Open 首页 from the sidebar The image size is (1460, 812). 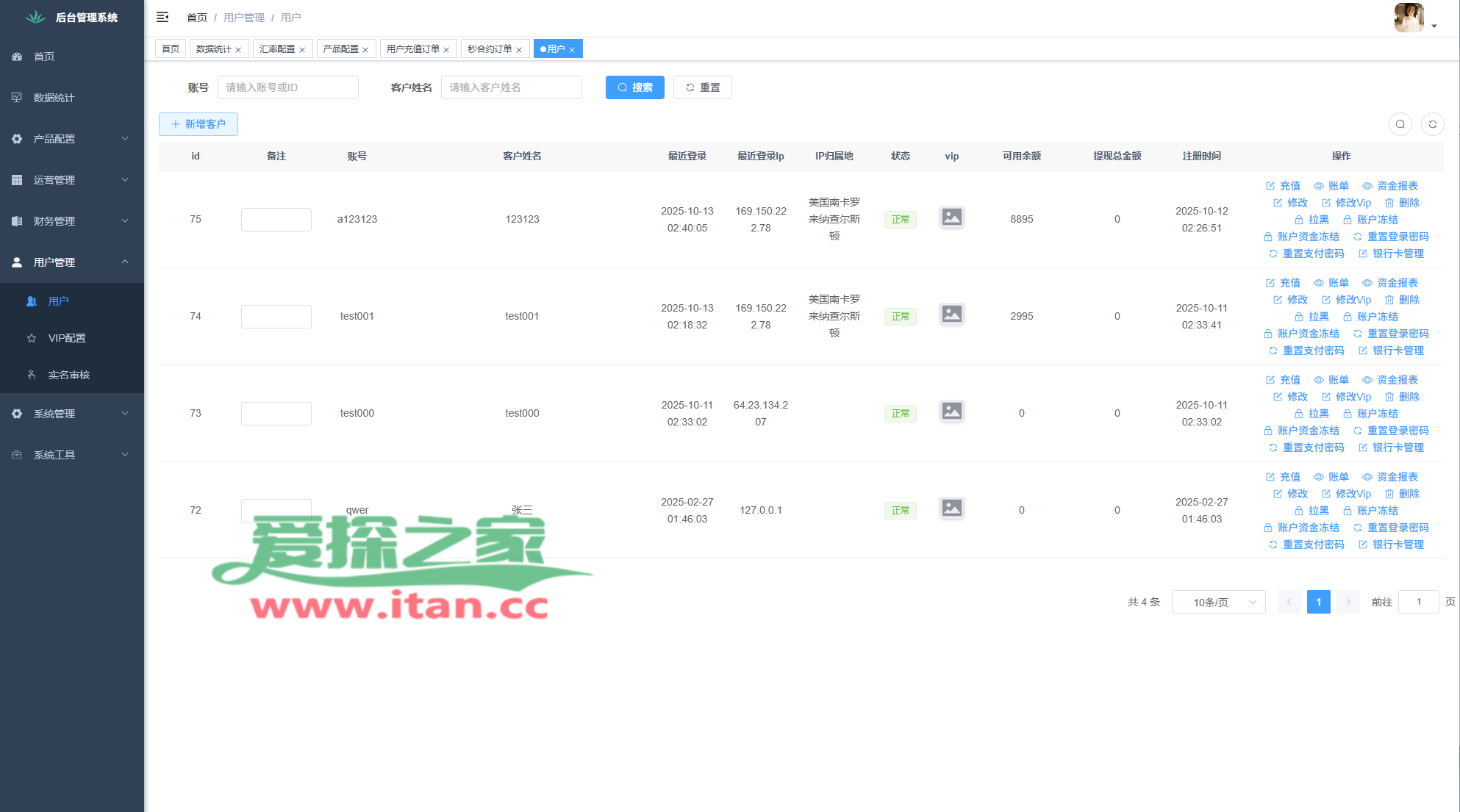(44, 57)
